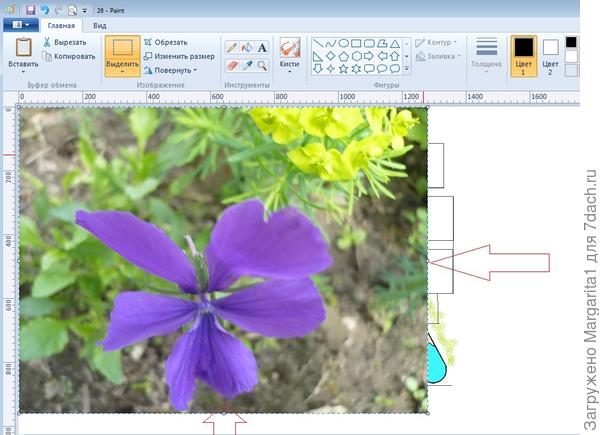This screenshot has height=435, width=600.
Task: Pick the polygon shape
Action: point(382,43)
